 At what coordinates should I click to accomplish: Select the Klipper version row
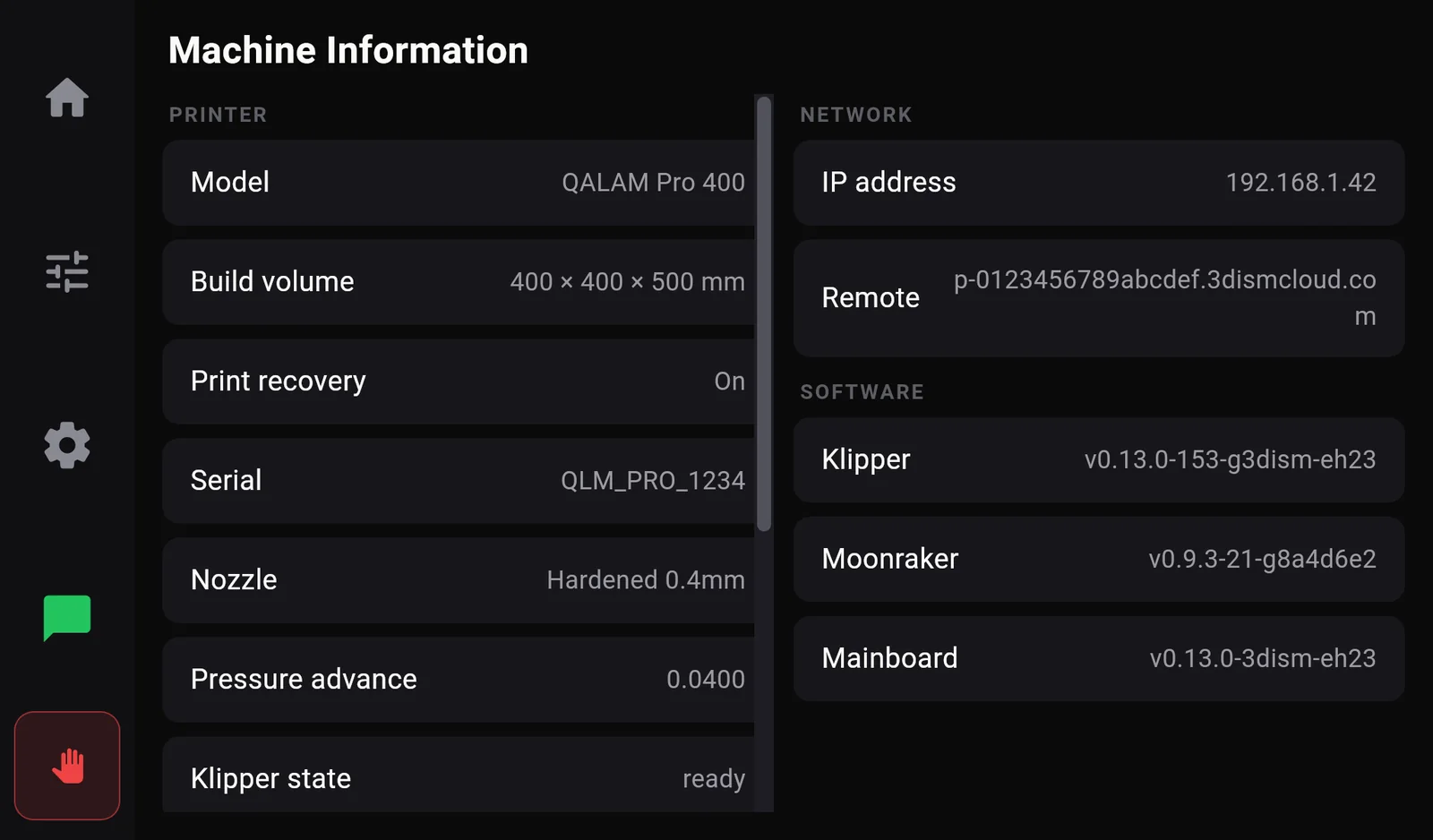click(1099, 459)
